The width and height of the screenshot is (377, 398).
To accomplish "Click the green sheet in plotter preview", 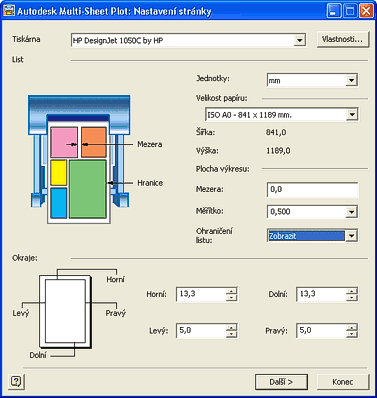I will 88,189.
